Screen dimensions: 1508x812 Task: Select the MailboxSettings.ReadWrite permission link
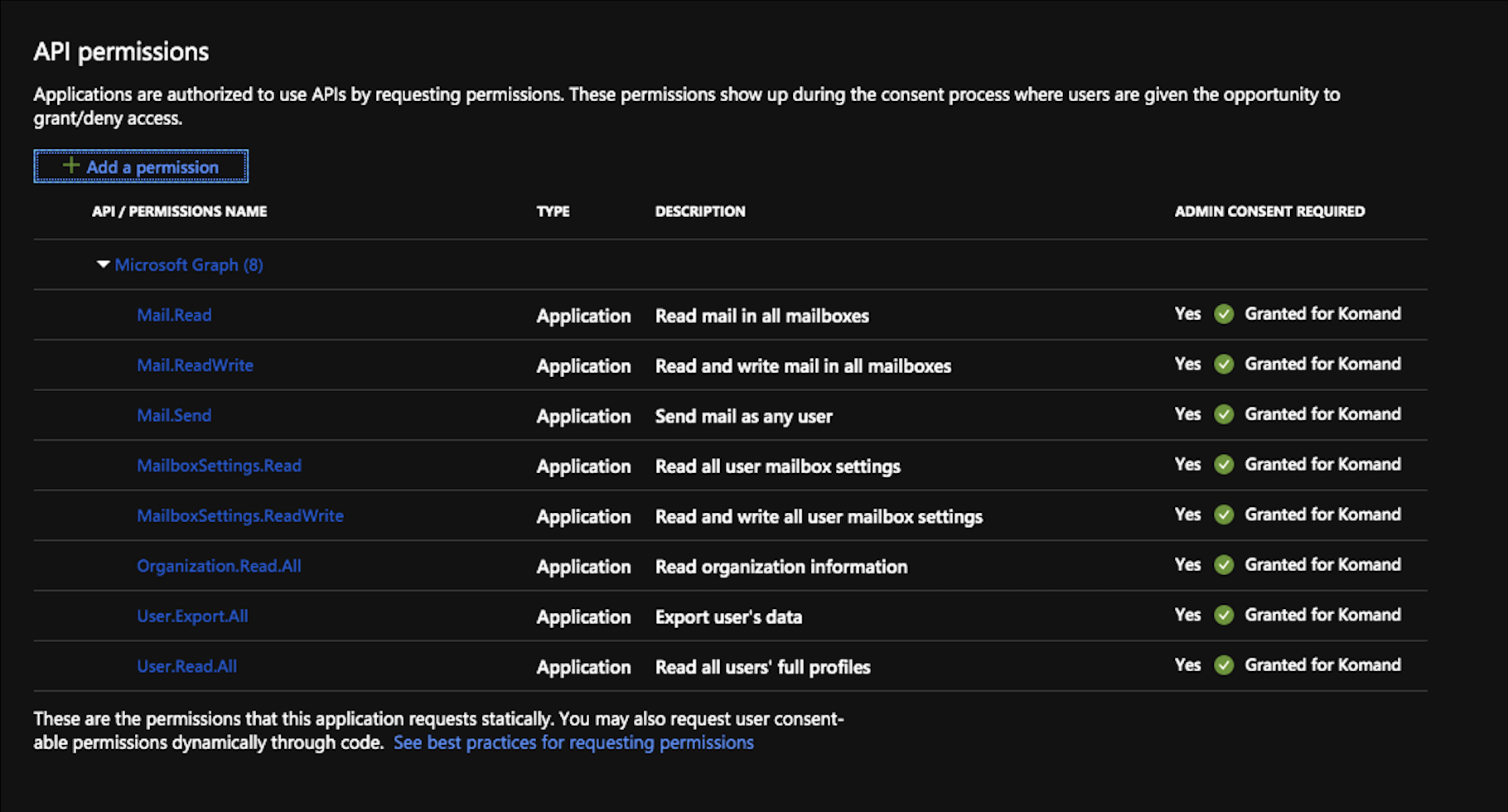click(240, 515)
